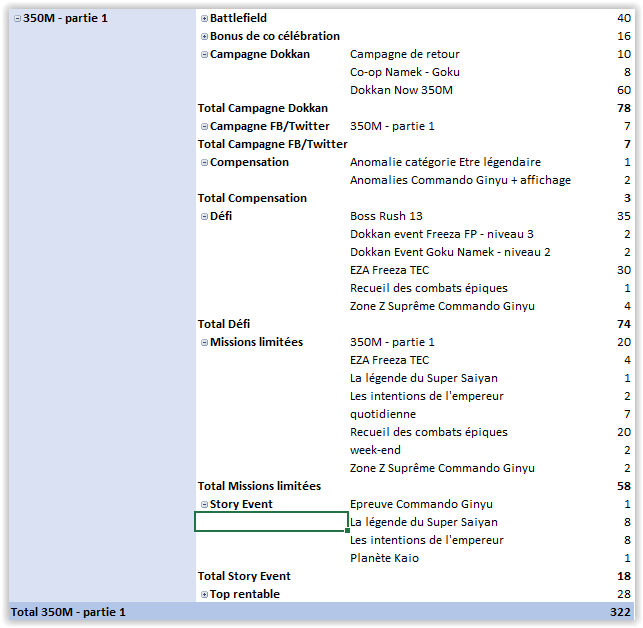Select Epreuve Commando Ginyu cell
This screenshot has width=643, height=628.
(421, 504)
